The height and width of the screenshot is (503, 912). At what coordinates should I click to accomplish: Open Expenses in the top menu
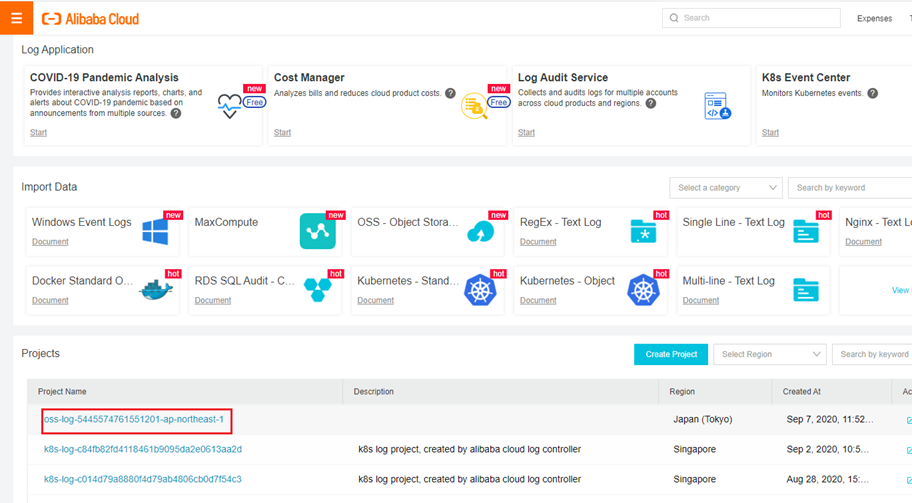[x=874, y=19]
